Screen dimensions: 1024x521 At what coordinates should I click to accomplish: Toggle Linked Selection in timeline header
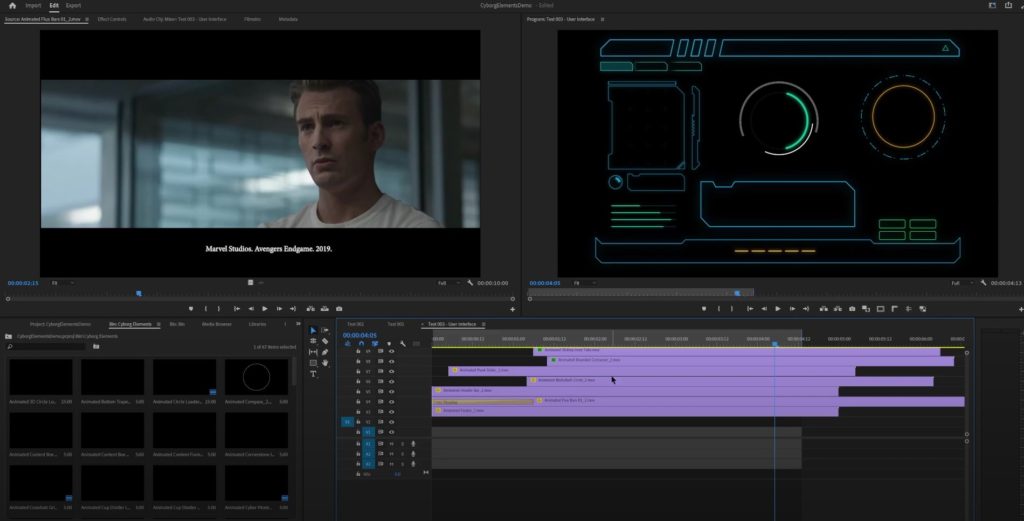coord(375,343)
